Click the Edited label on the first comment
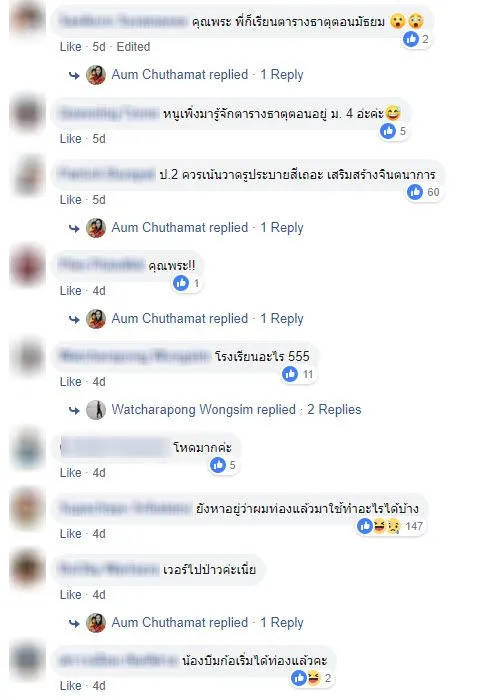Image resolution: width=498 pixels, height=698 pixels. [133, 47]
